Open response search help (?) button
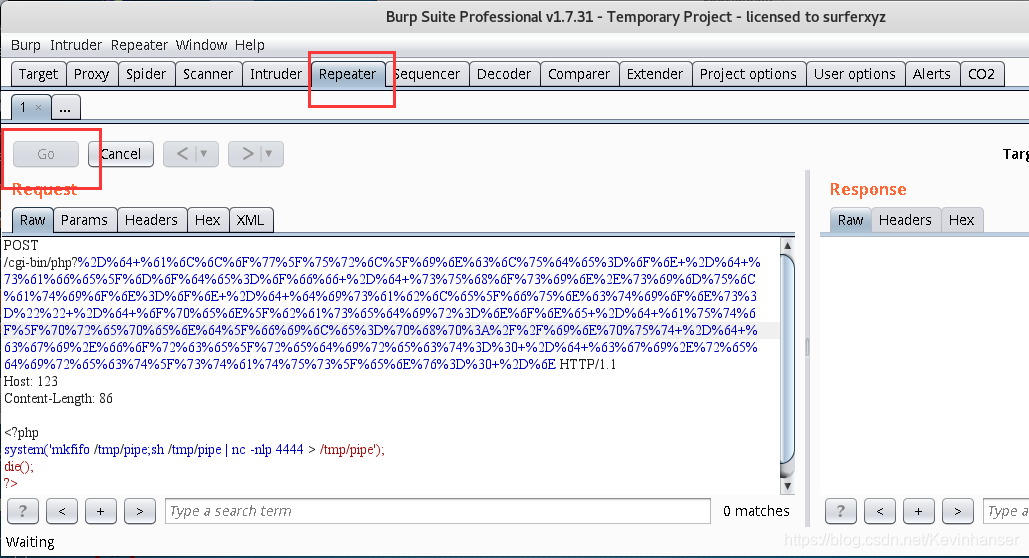 [841, 511]
